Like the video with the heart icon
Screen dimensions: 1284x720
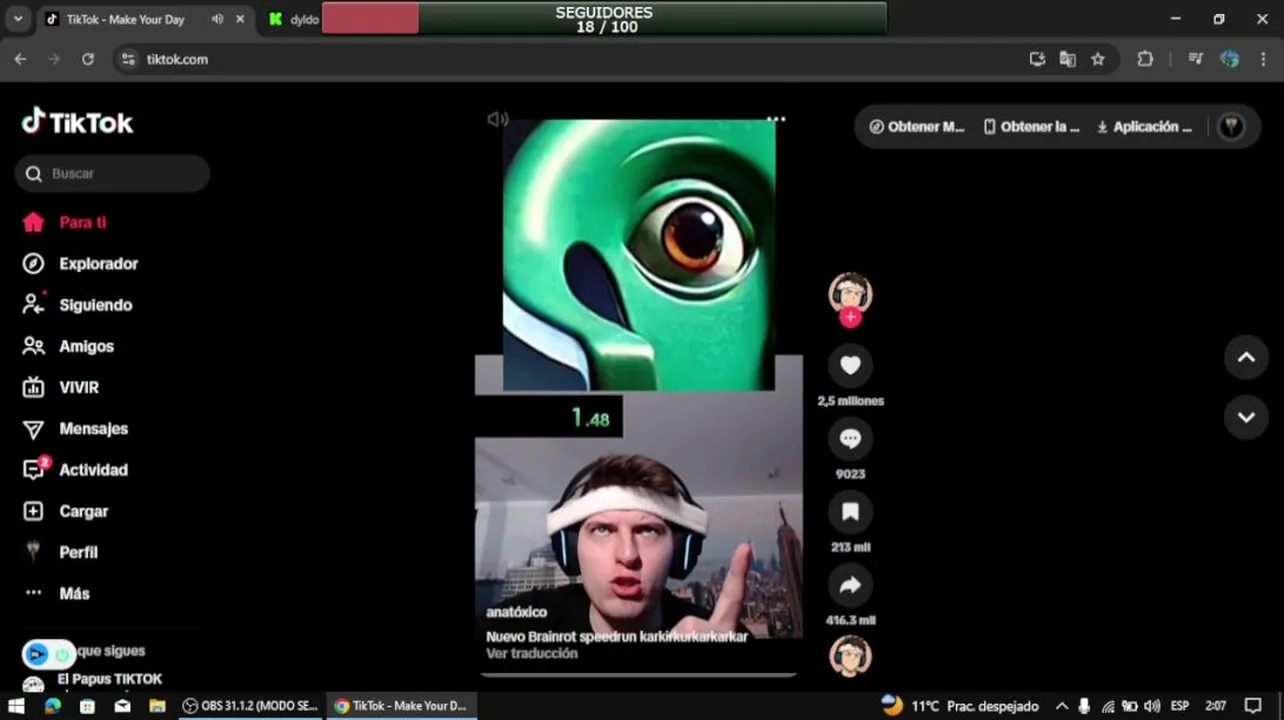click(x=850, y=366)
